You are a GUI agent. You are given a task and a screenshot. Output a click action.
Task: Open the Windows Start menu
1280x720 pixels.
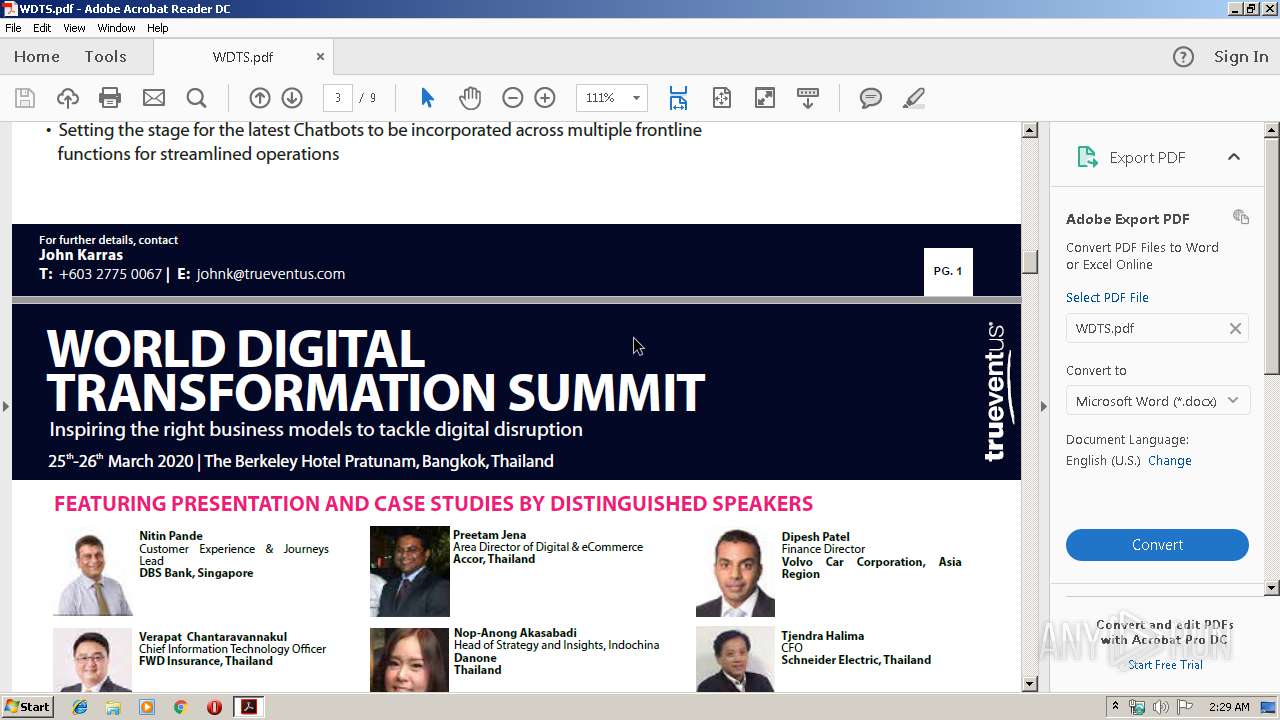point(27,707)
